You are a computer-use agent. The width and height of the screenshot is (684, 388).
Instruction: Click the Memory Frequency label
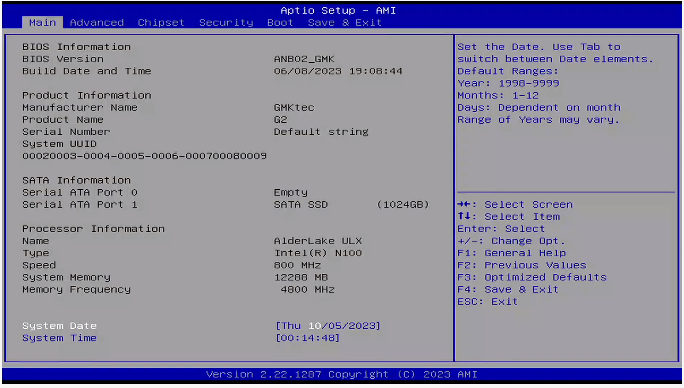coord(76,290)
